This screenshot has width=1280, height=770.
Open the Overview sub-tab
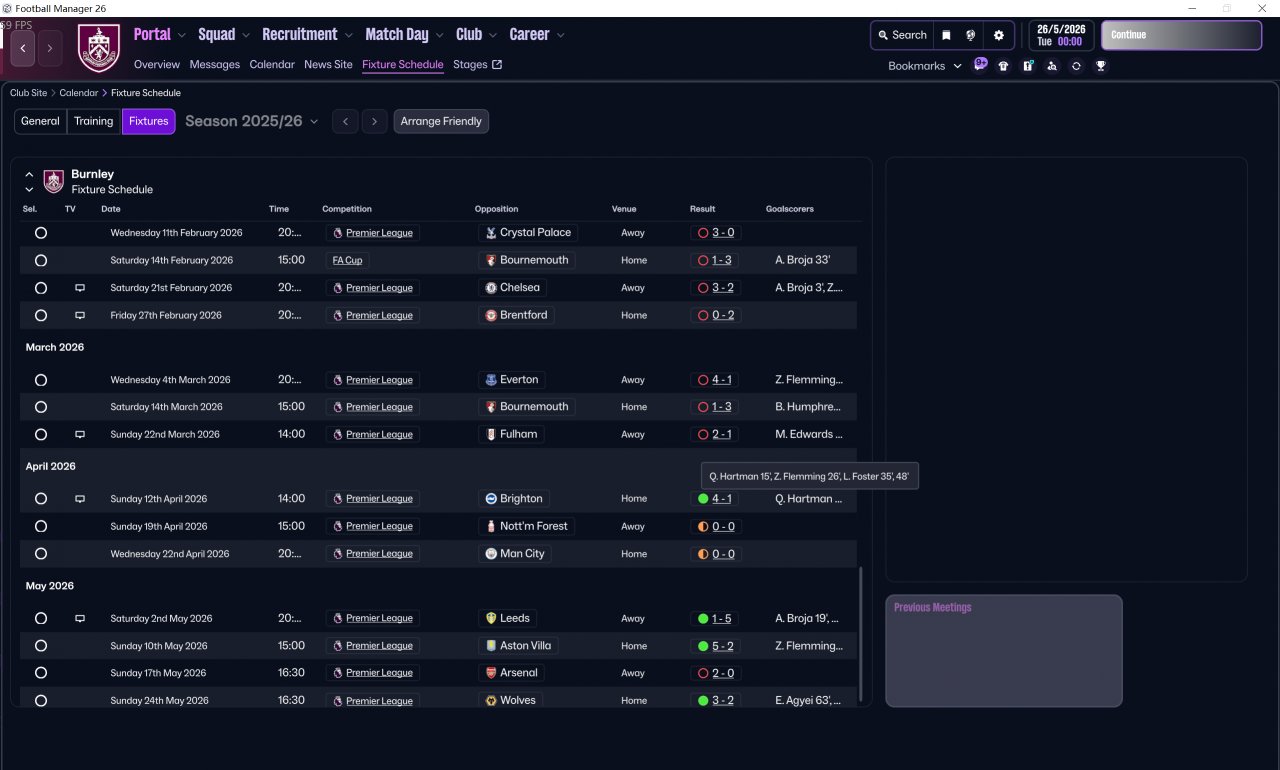pos(157,65)
